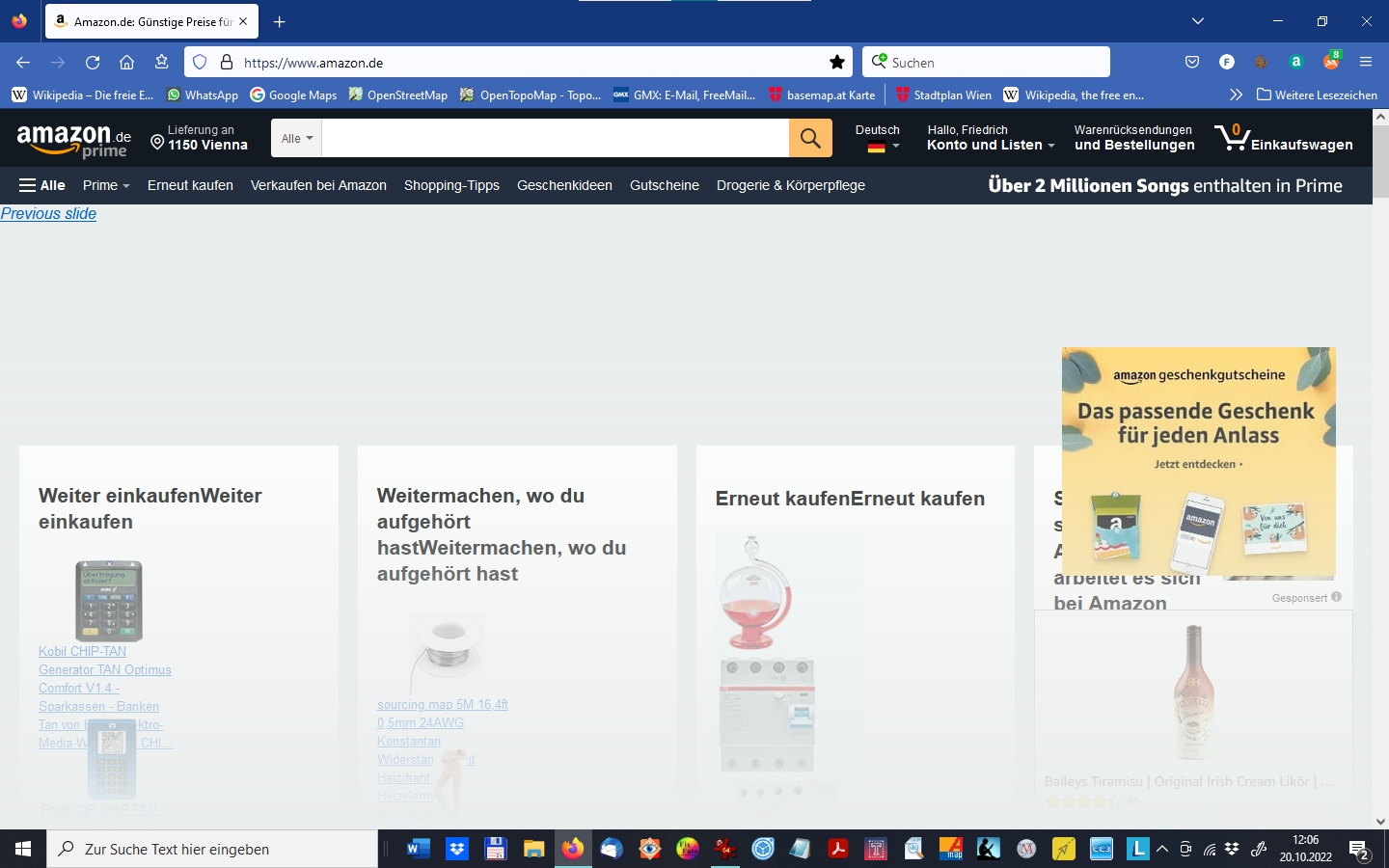Image resolution: width=1389 pixels, height=868 pixels.
Task: Expand Konto und Listen account menu
Action: tap(991, 138)
